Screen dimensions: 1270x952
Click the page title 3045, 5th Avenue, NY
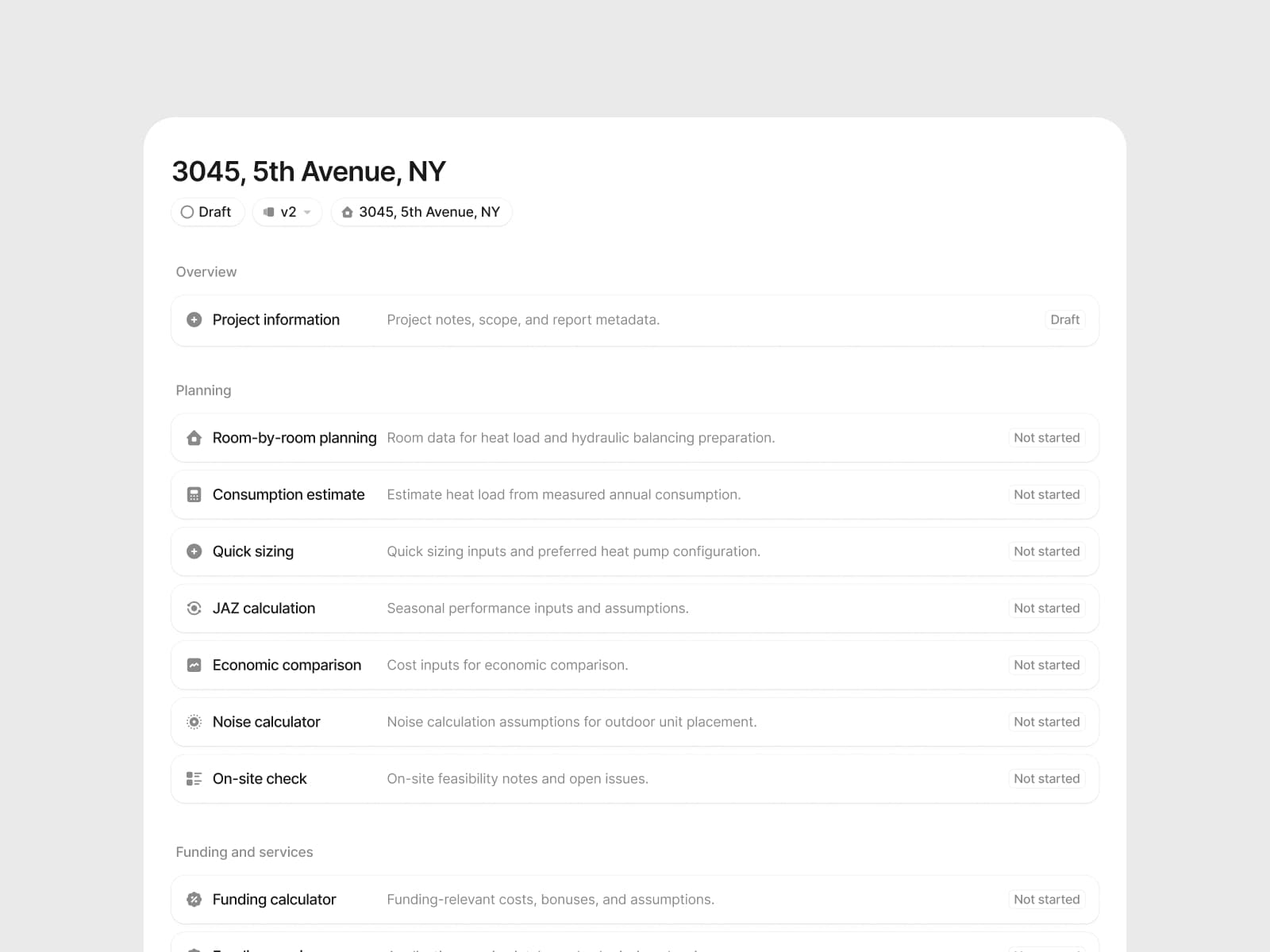[x=309, y=171]
